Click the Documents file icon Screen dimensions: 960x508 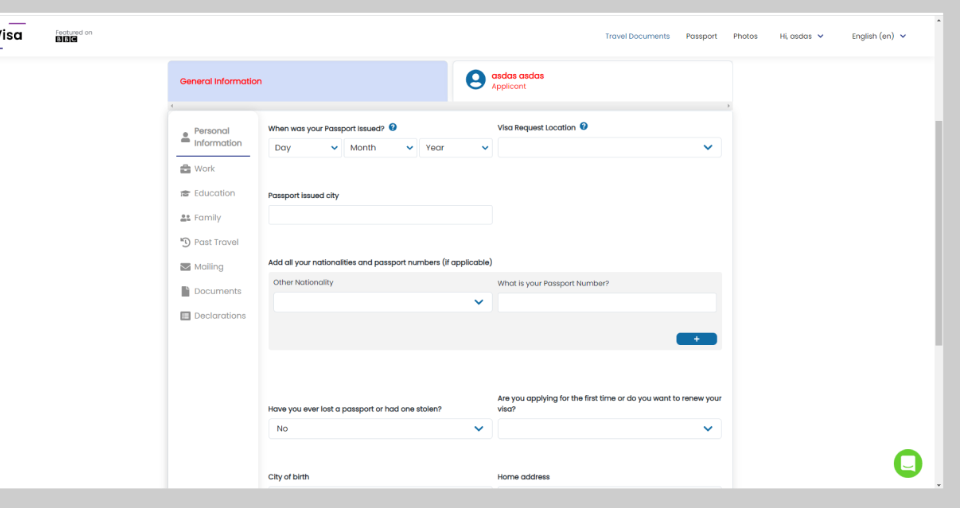point(186,291)
